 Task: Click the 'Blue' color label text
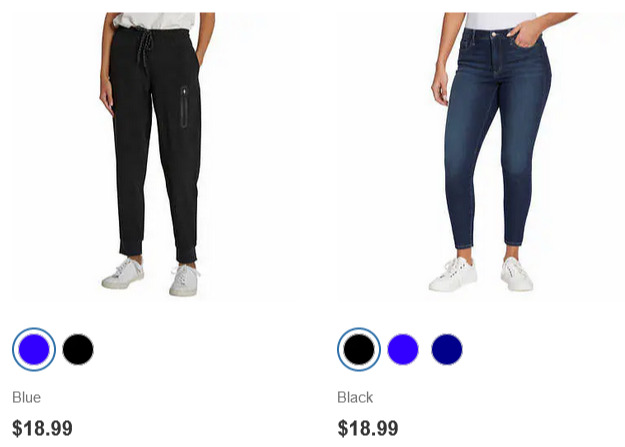point(26,397)
